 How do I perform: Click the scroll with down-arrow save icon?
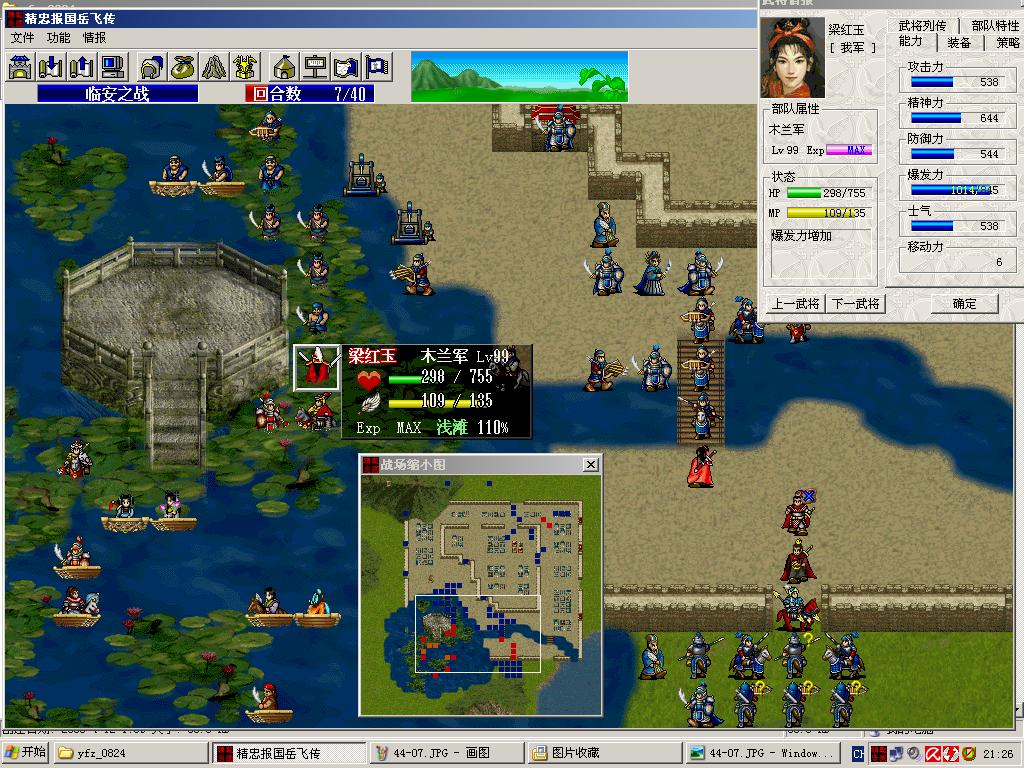click(51, 67)
